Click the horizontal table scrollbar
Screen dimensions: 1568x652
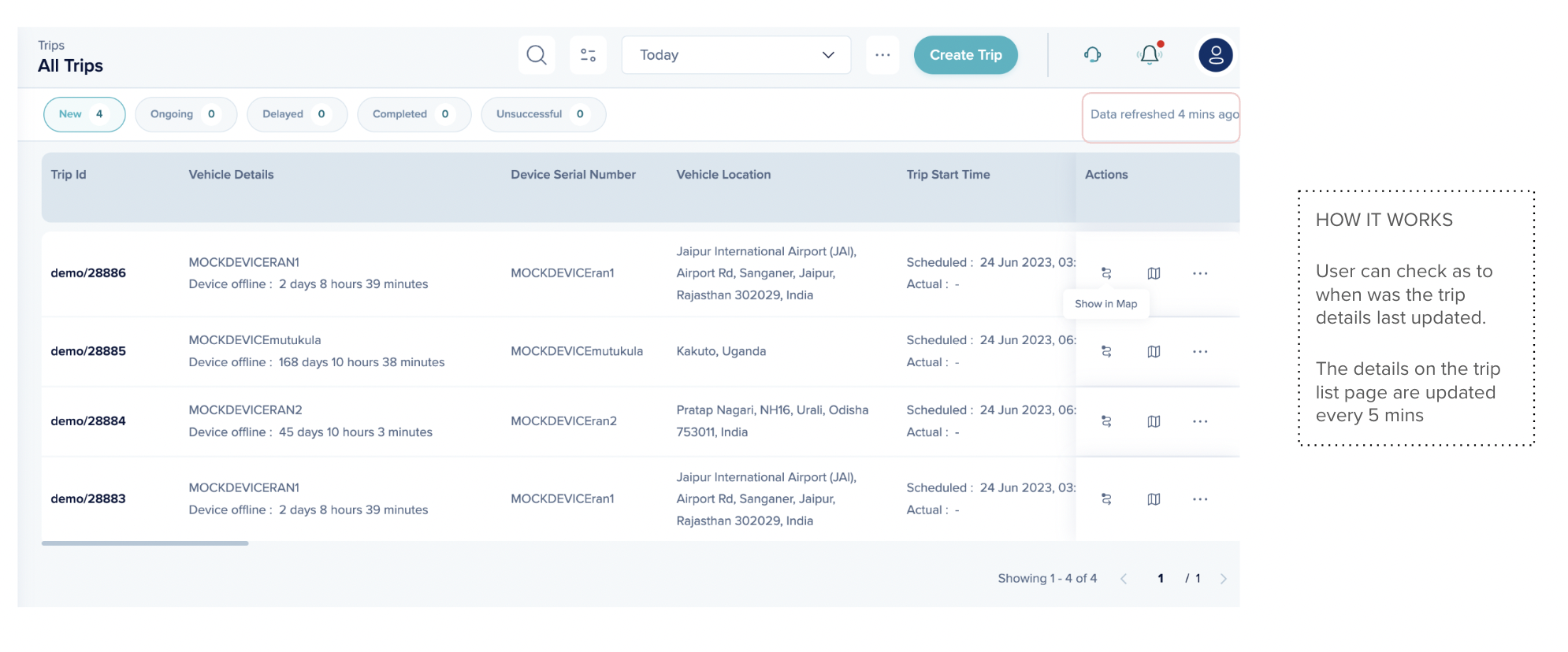(145, 543)
